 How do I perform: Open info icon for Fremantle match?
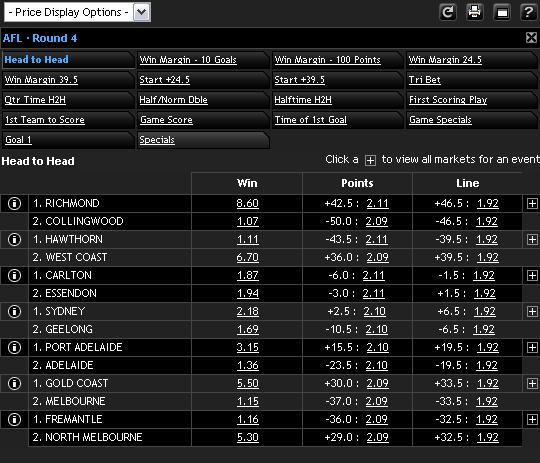[14, 419]
